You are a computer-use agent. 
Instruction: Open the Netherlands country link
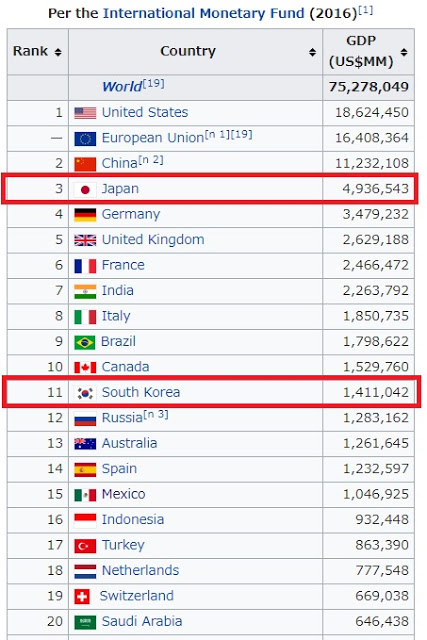(140, 570)
